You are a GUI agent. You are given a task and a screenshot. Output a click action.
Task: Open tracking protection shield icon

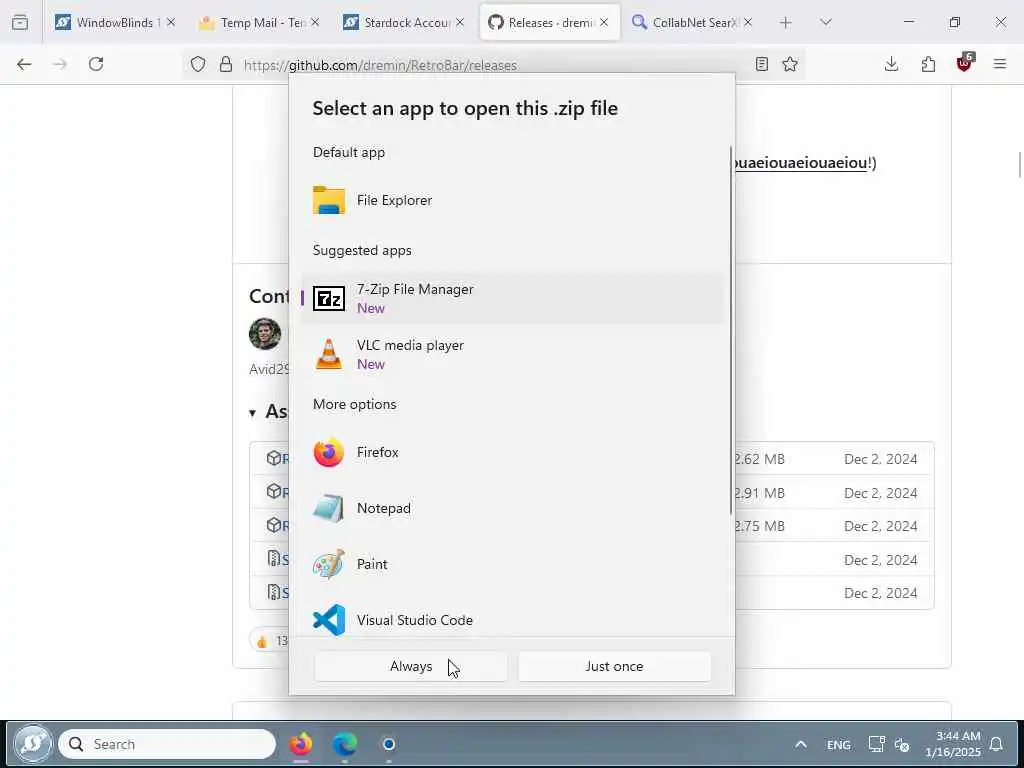(x=198, y=64)
